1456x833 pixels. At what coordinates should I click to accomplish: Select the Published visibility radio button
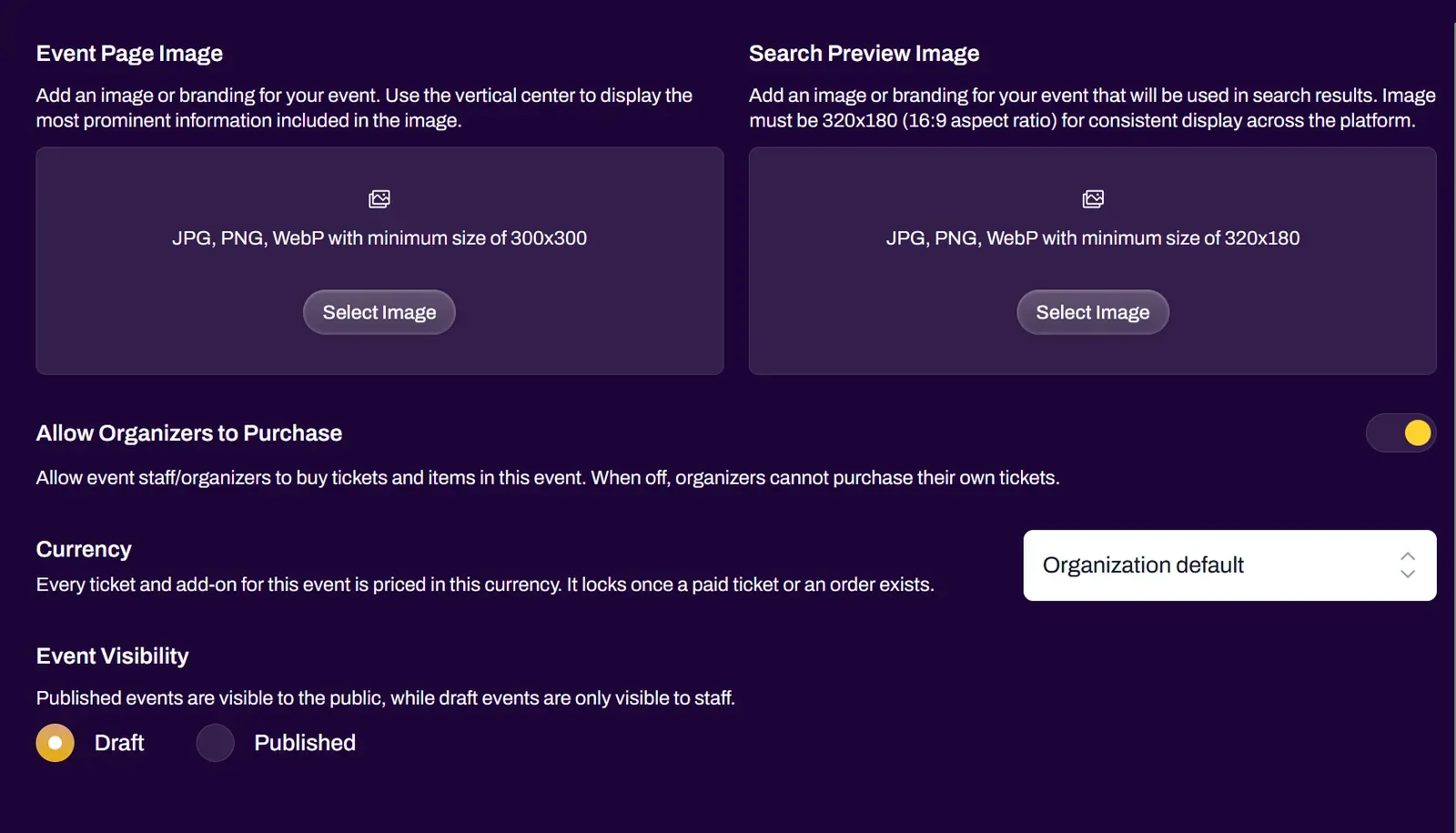click(x=216, y=743)
